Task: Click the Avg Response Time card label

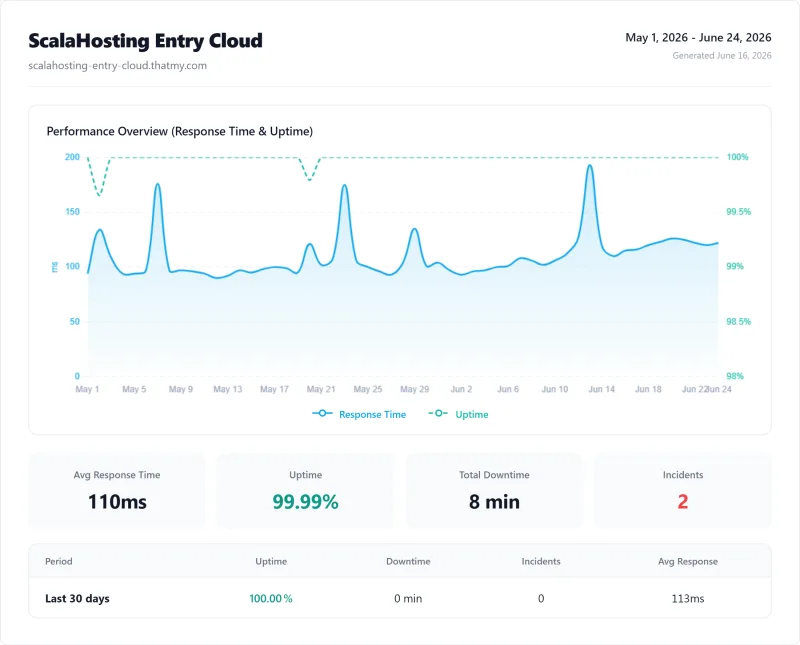Action: [x=117, y=475]
